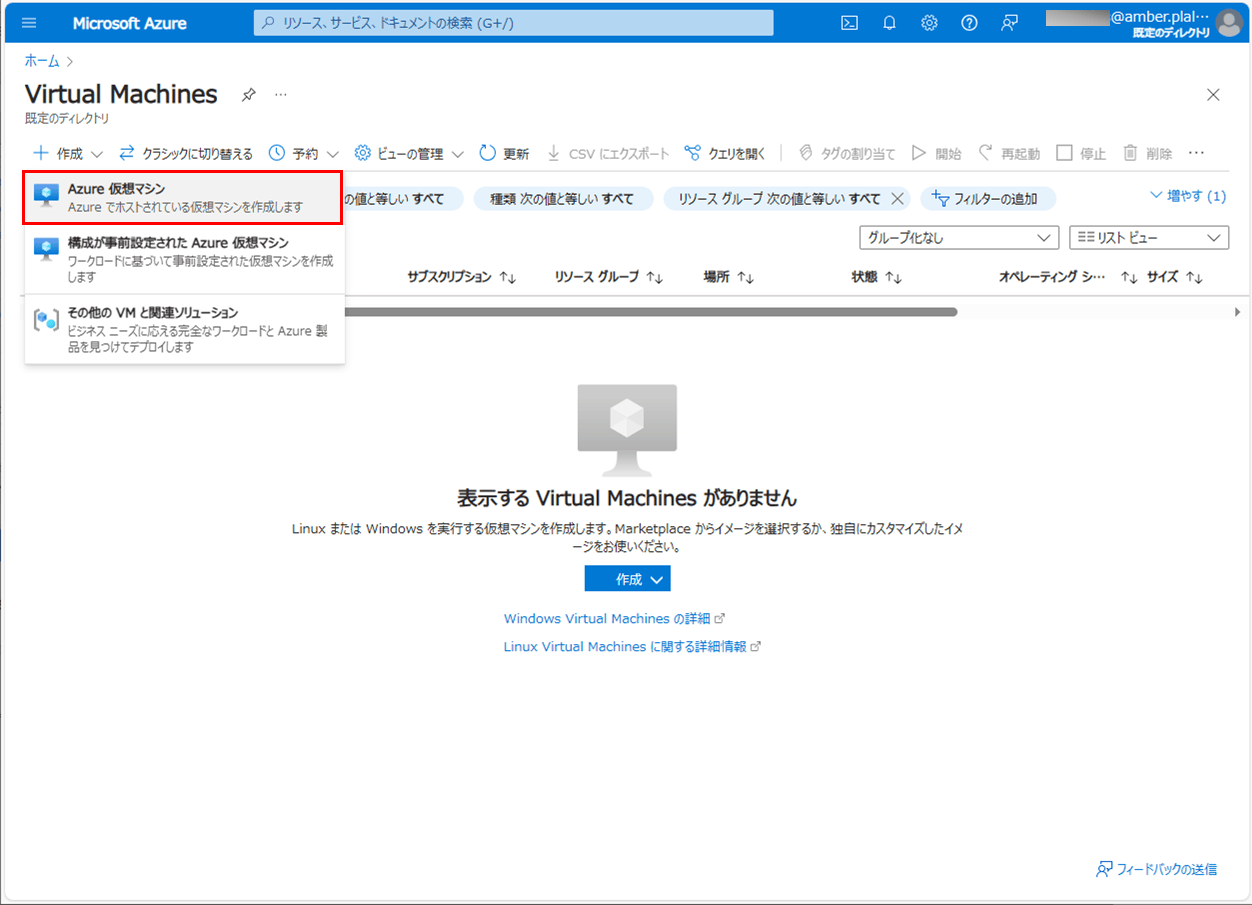Click the 種類 filter pill
1252x905 pixels.
point(563,199)
